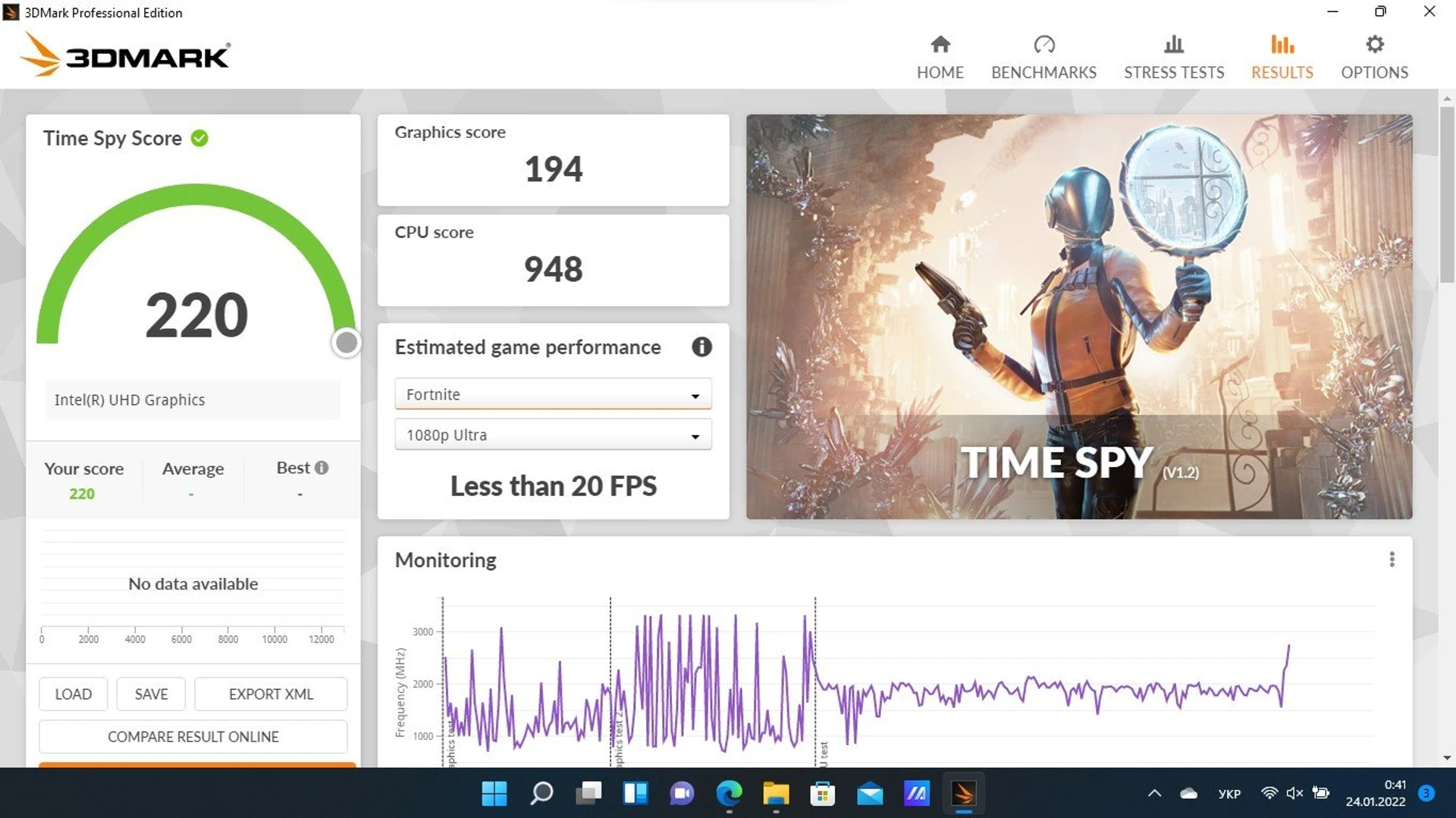1456x818 pixels.
Task: Click the LOAD button
Action: pyautogui.click(x=73, y=694)
